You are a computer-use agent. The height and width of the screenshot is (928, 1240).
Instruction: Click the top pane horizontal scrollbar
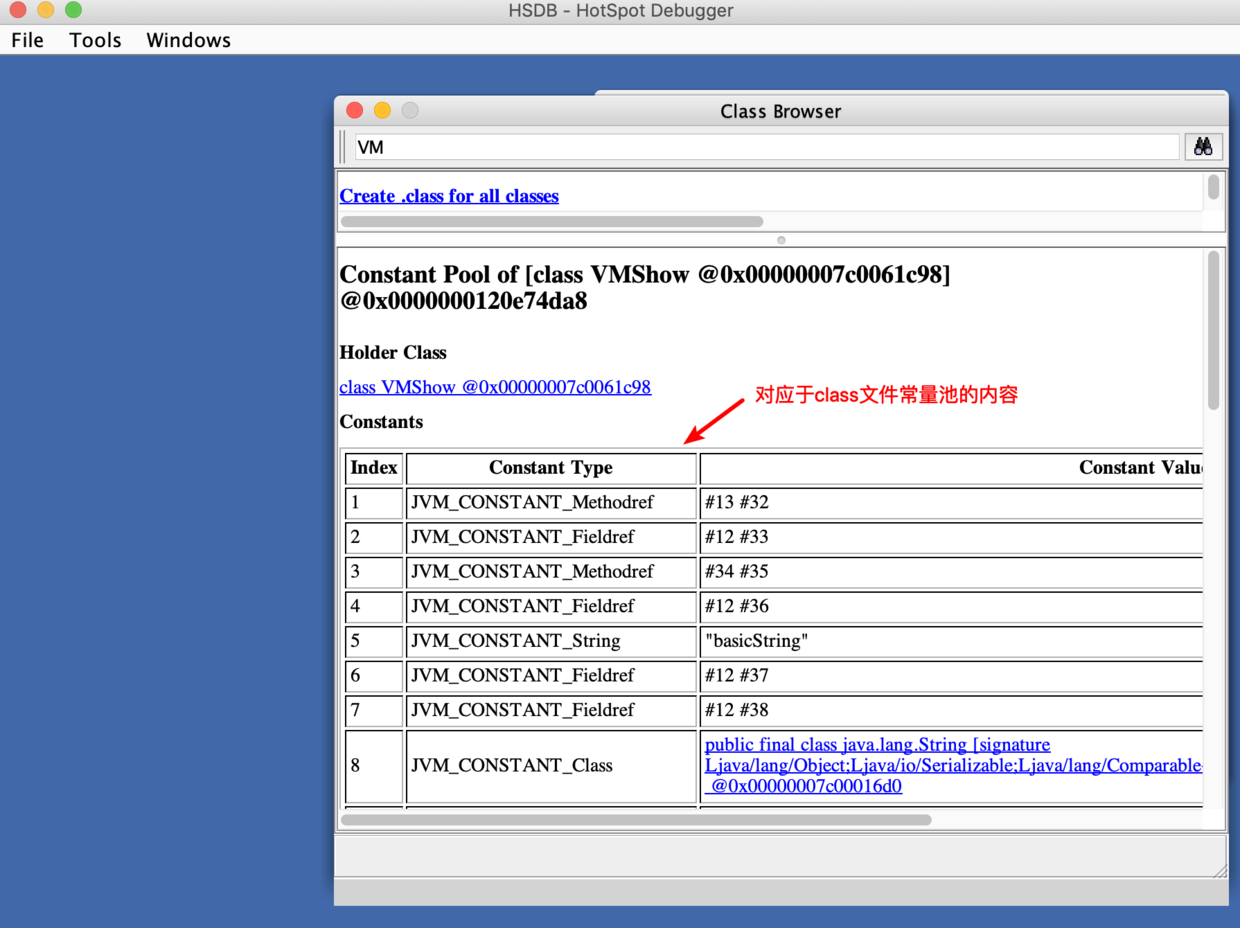[551, 222]
